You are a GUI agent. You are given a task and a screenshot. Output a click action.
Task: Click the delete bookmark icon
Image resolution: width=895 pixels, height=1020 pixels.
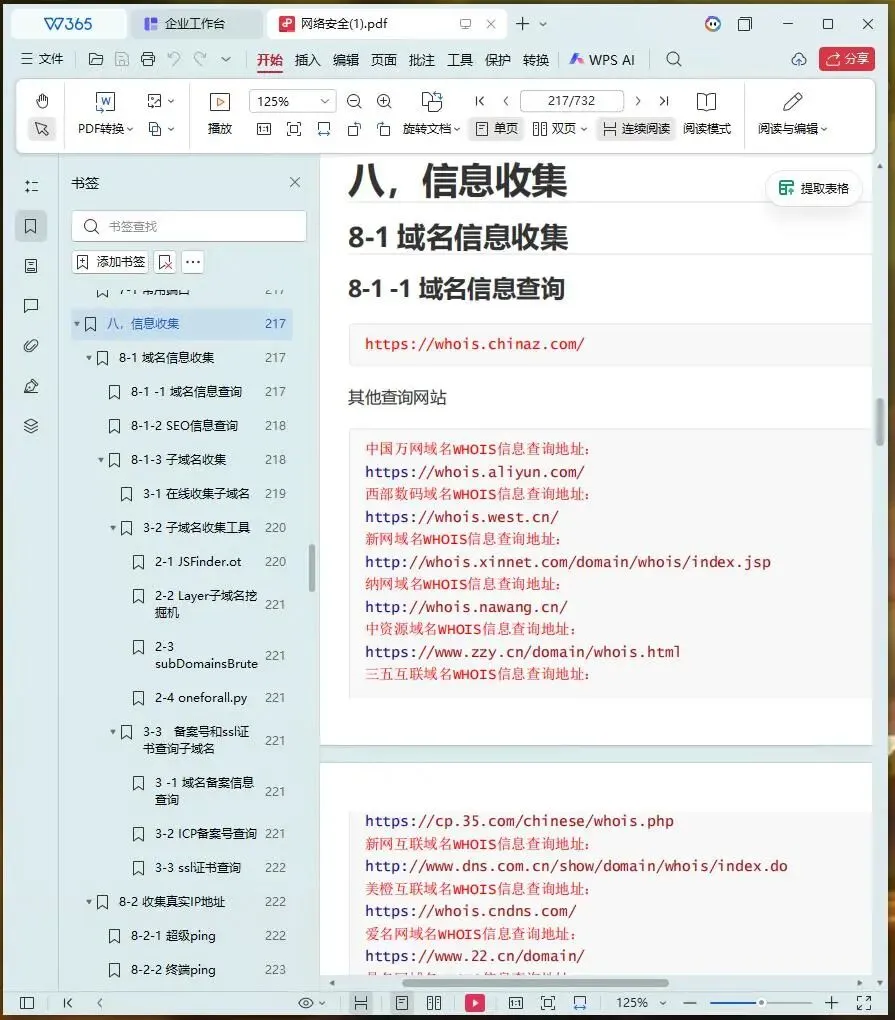coord(165,262)
